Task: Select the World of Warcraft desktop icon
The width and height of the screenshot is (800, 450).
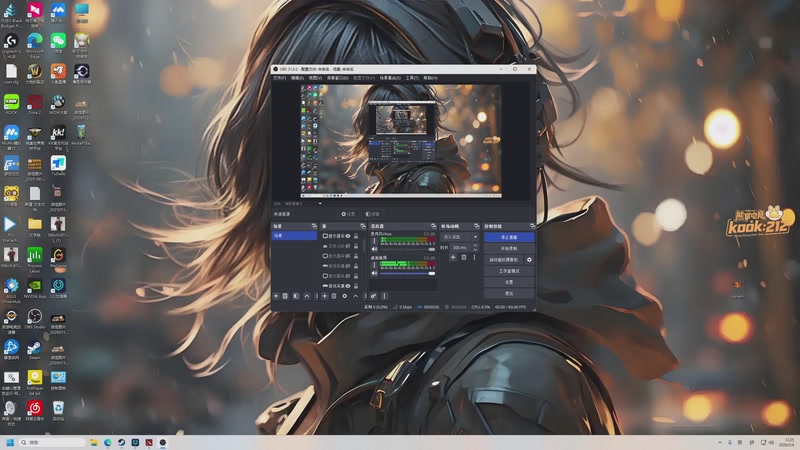Action: coord(35,74)
